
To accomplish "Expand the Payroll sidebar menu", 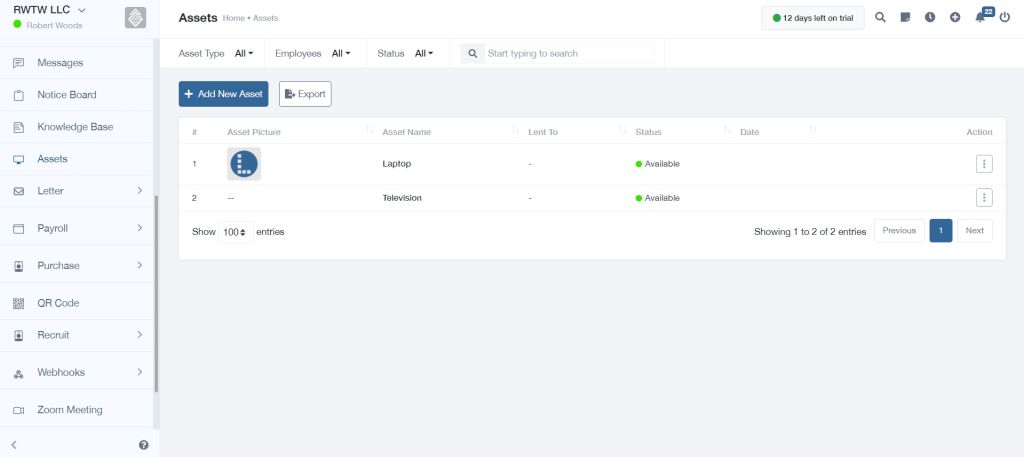I will 77,228.
